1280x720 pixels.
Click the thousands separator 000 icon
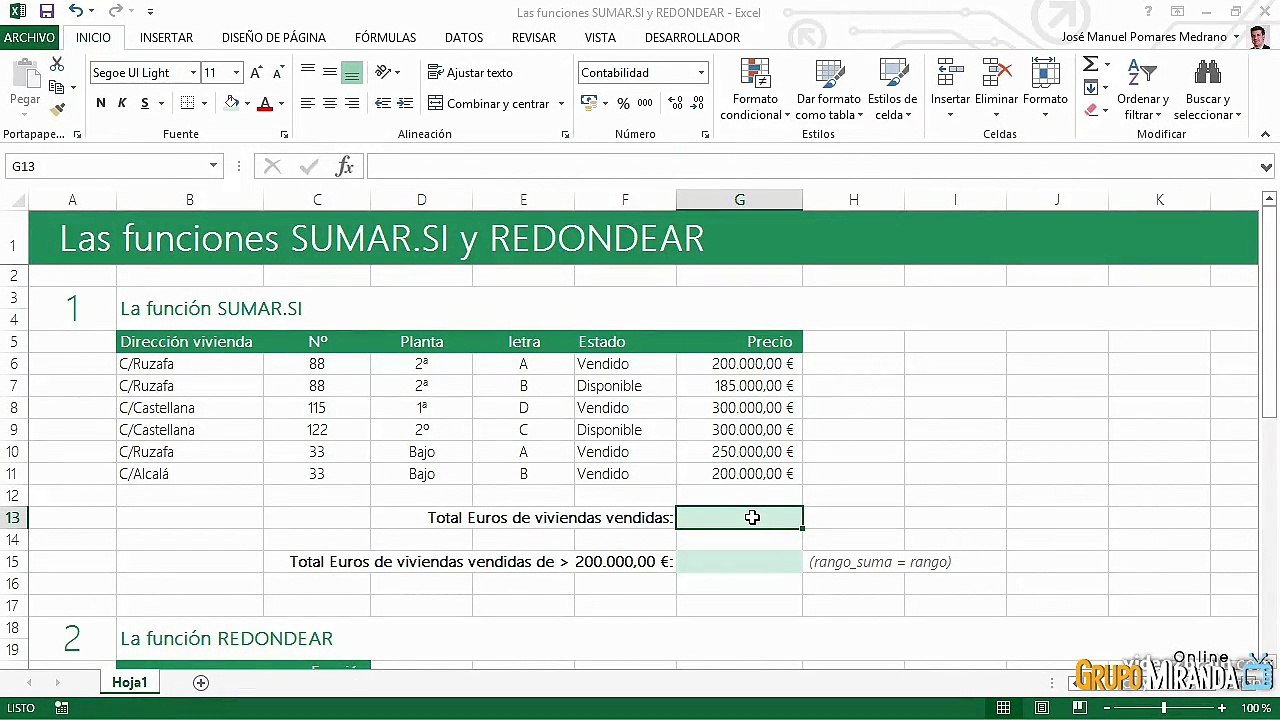click(645, 103)
